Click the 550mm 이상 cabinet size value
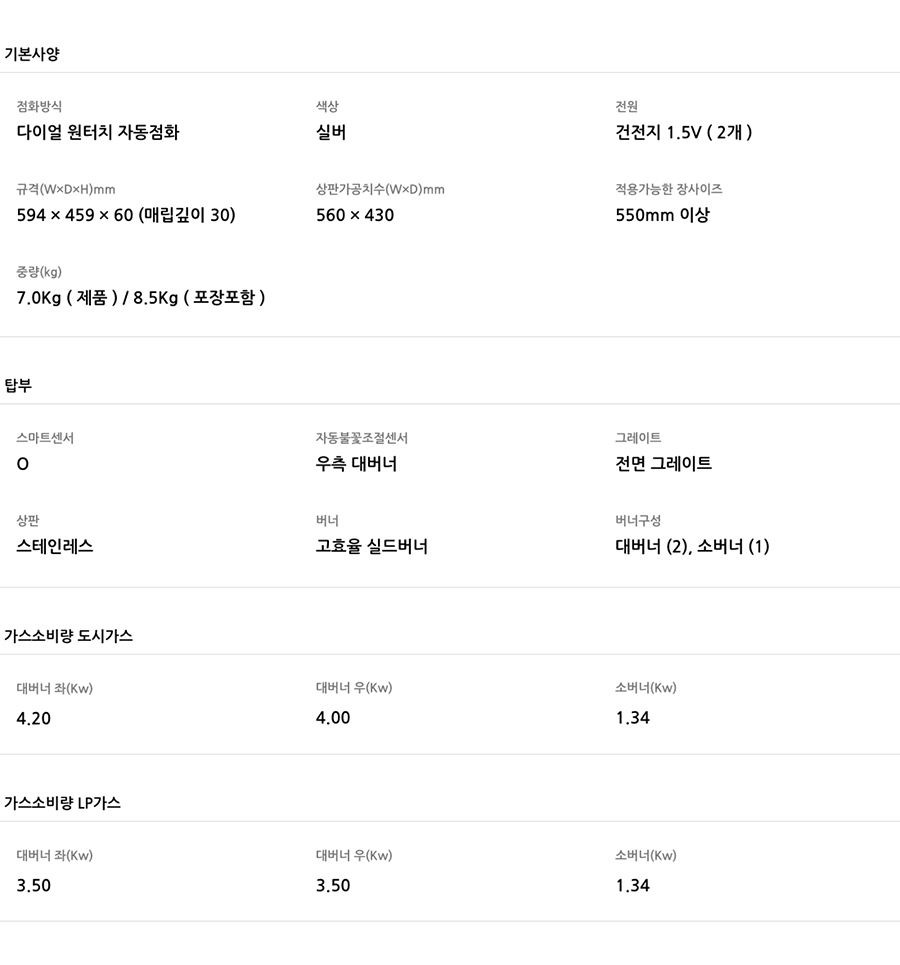 662,215
